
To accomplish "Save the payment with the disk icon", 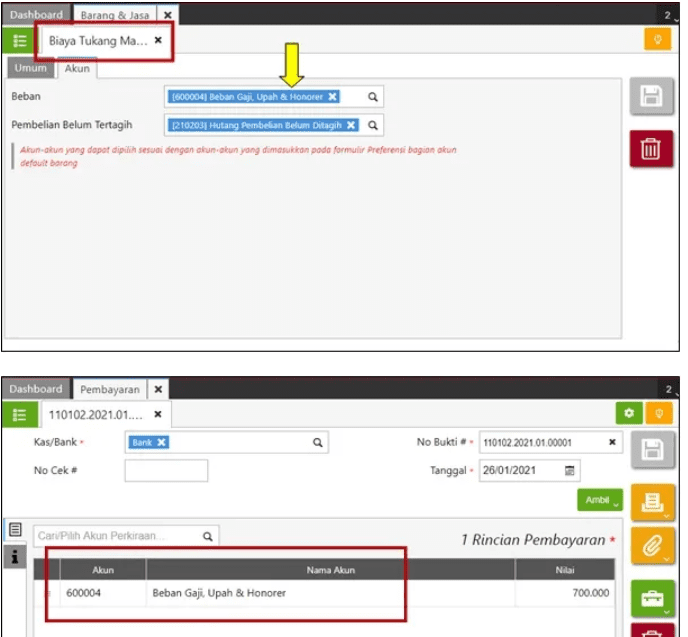I will (652, 450).
